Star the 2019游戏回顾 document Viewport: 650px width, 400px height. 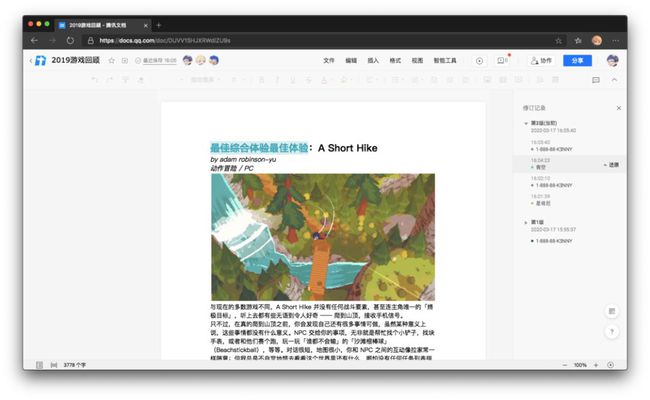112,61
